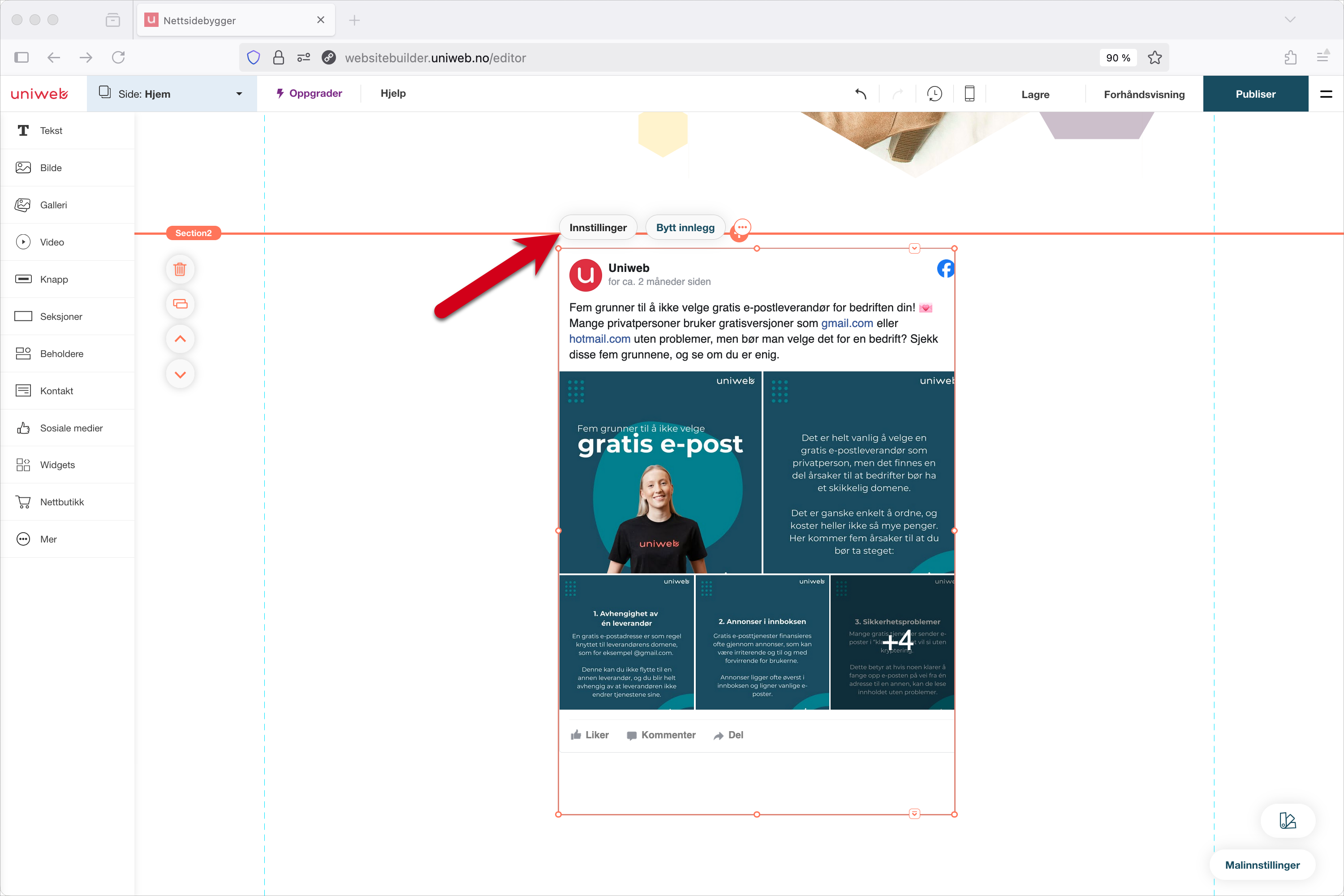Delete Section2 with the trash icon
This screenshot has width=1344, height=896.
point(180,268)
